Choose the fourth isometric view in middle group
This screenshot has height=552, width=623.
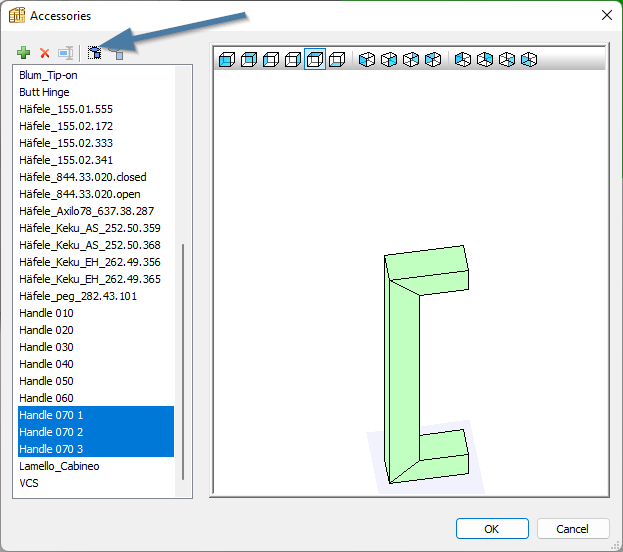[433, 60]
